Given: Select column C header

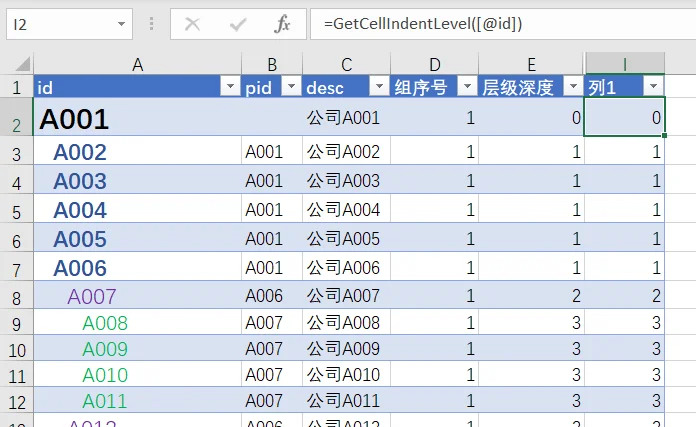Looking at the screenshot, I should click(347, 64).
